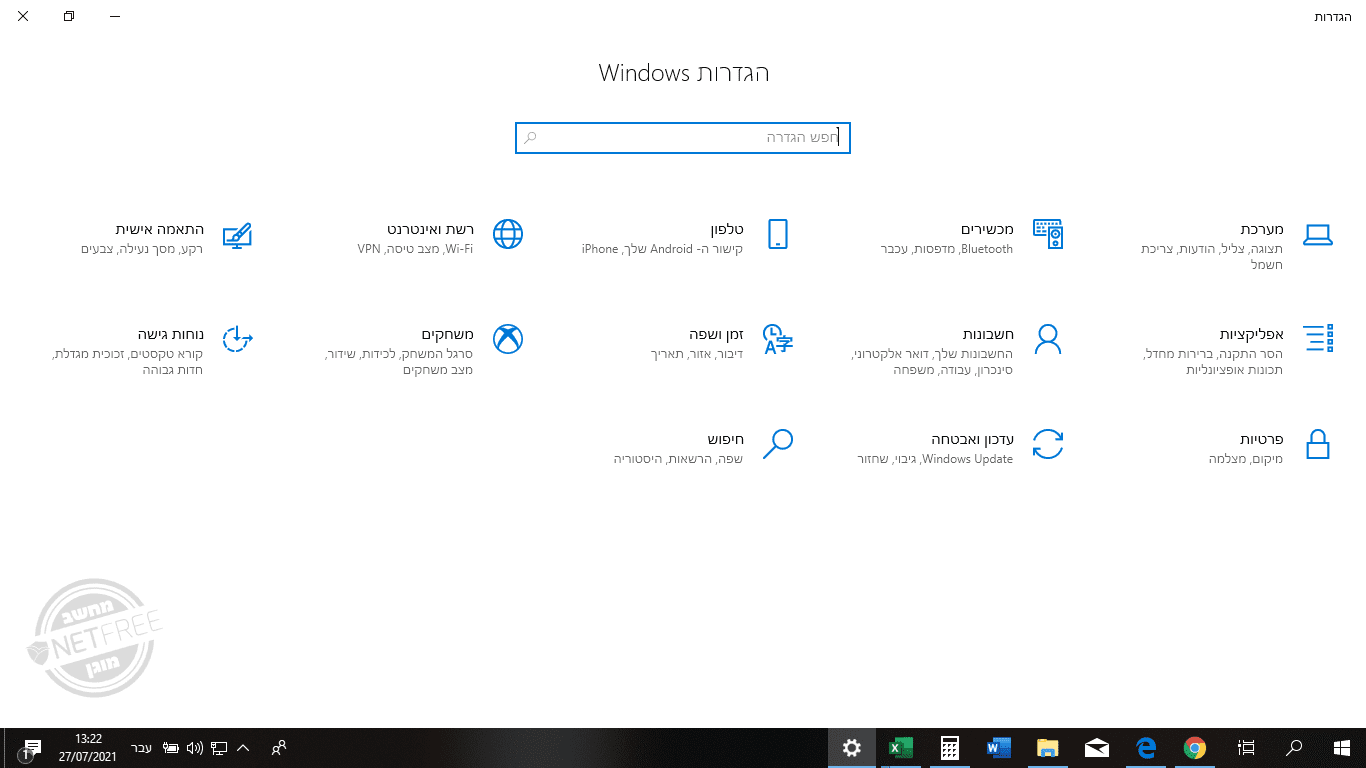Open the Action Center notifications icon
1366x768 pixels.
32,748
